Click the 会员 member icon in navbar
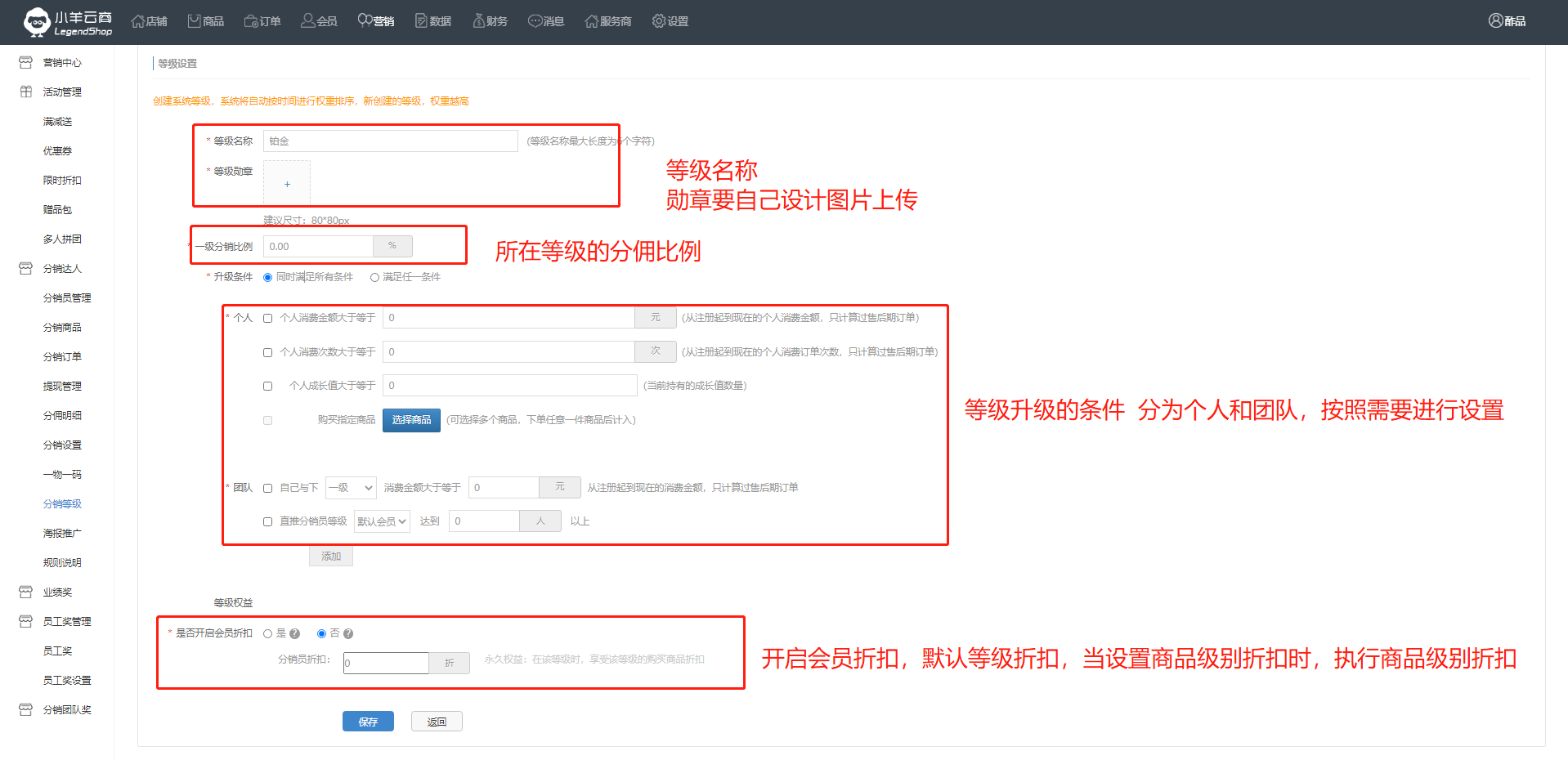This screenshot has height=760, width=1568. click(307, 21)
